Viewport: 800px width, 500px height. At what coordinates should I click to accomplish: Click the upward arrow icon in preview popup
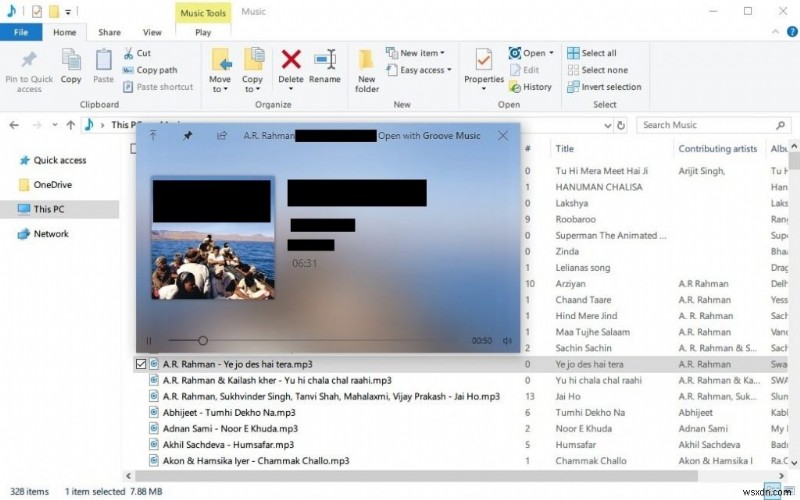click(x=153, y=136)
